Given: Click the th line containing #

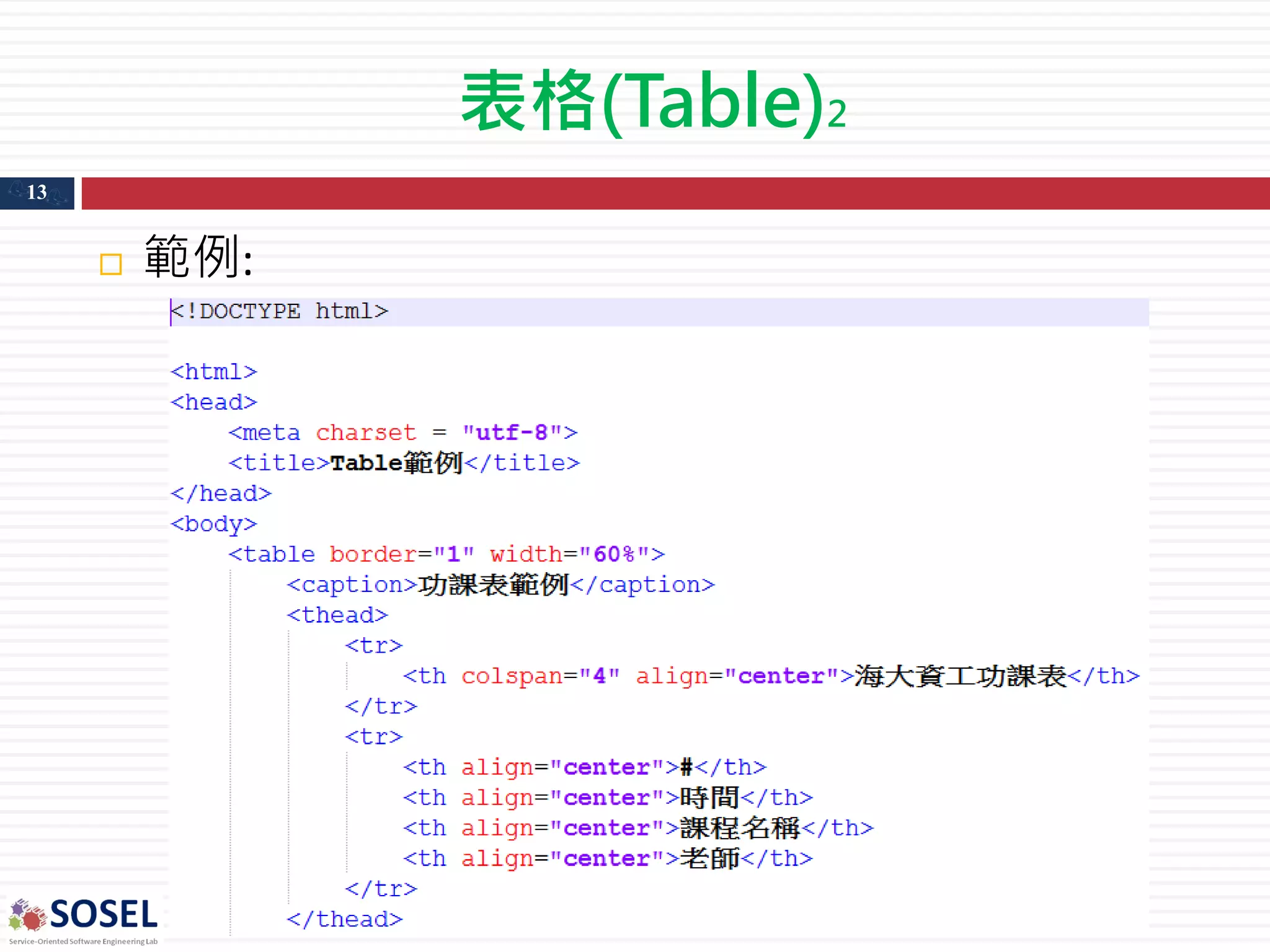Looking at the screenshot, I should click(585, 767).
